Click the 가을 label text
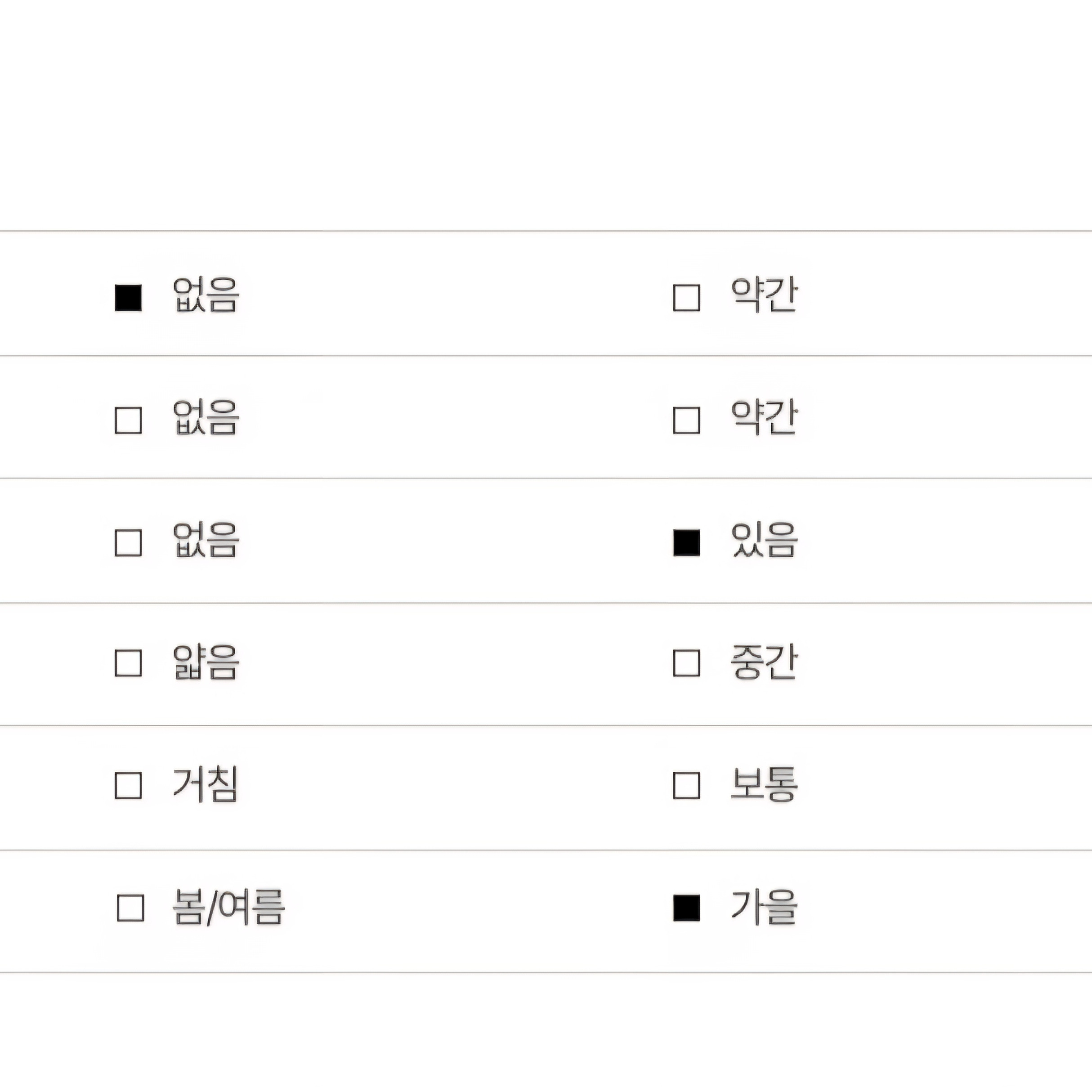 click(764, 907)
